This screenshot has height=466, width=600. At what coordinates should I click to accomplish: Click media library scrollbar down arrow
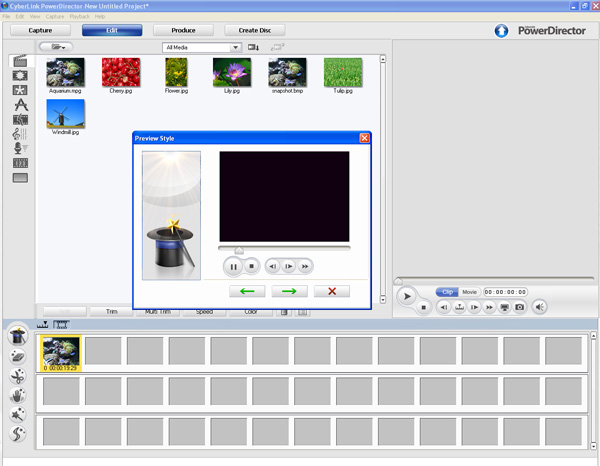tap(383, 300)
